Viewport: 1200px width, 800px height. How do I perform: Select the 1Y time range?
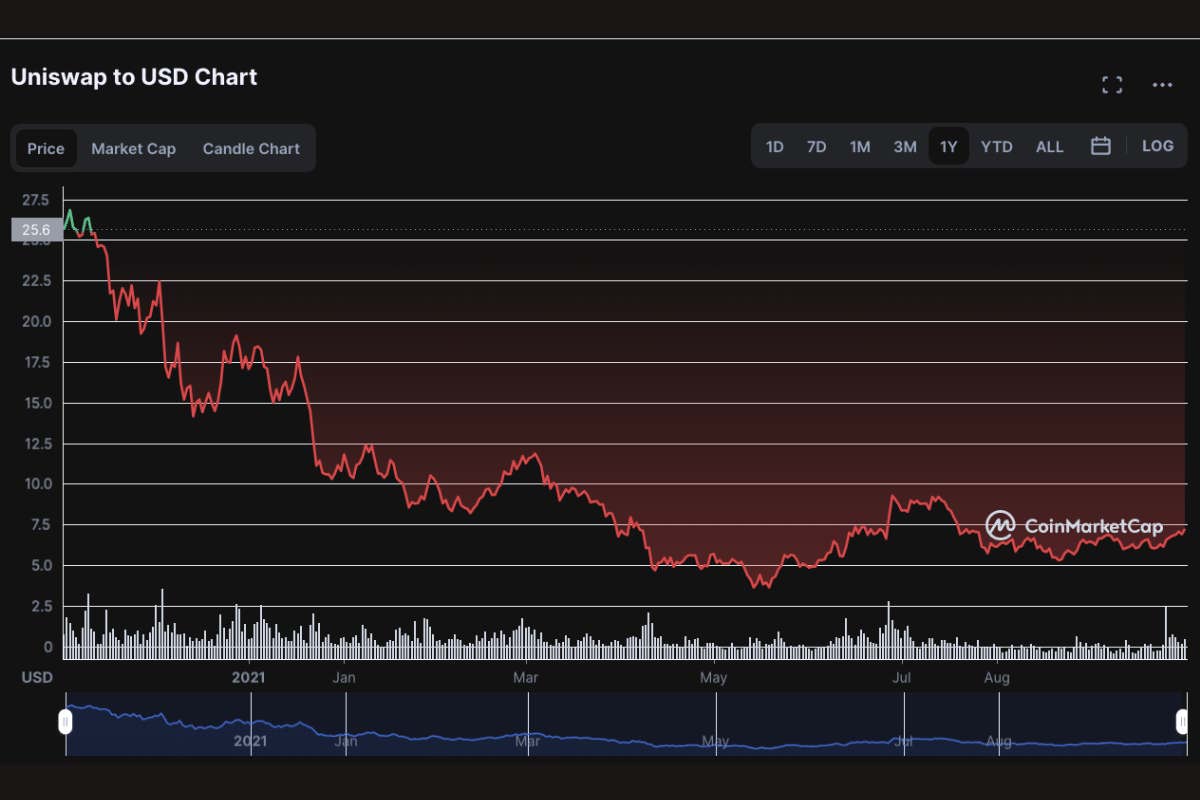click(x=948, y=146)
